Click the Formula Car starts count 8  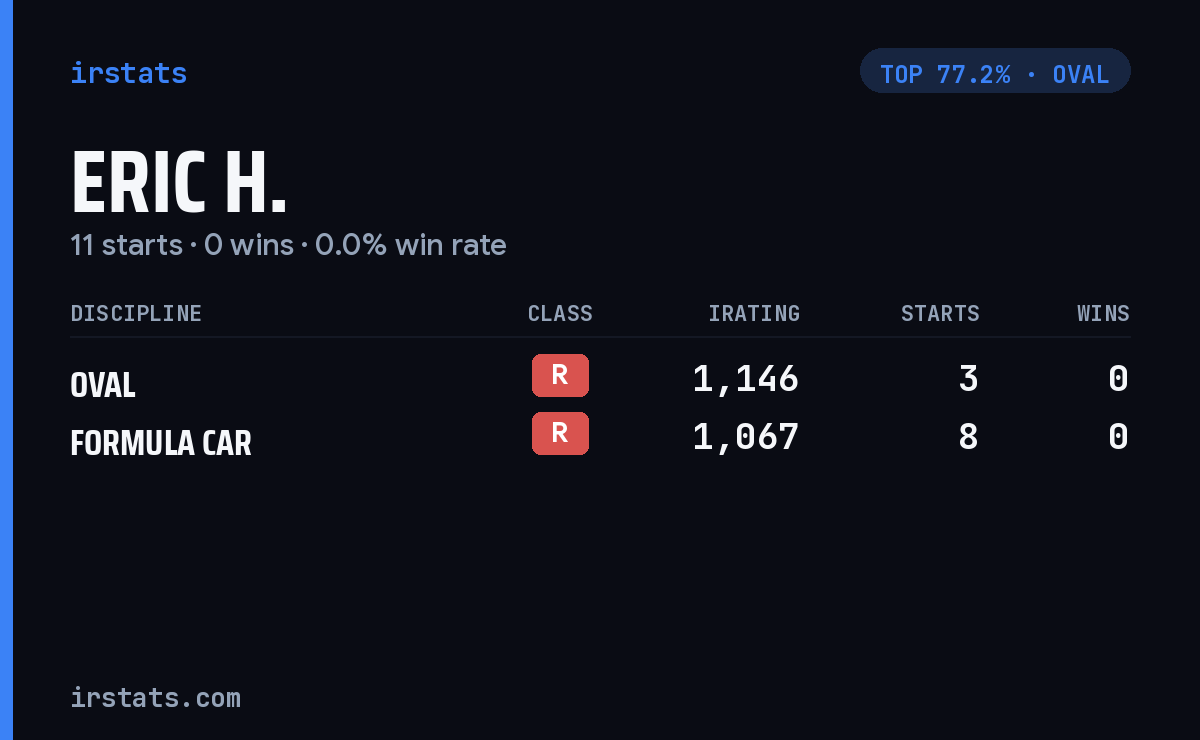(x=968, y=436)
